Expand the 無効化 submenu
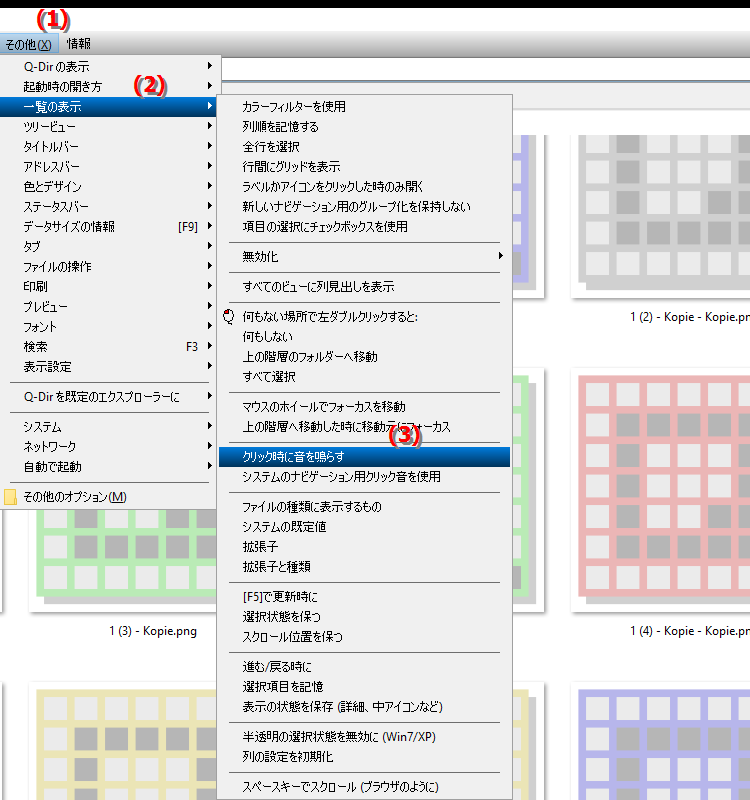 click(364, 256)
